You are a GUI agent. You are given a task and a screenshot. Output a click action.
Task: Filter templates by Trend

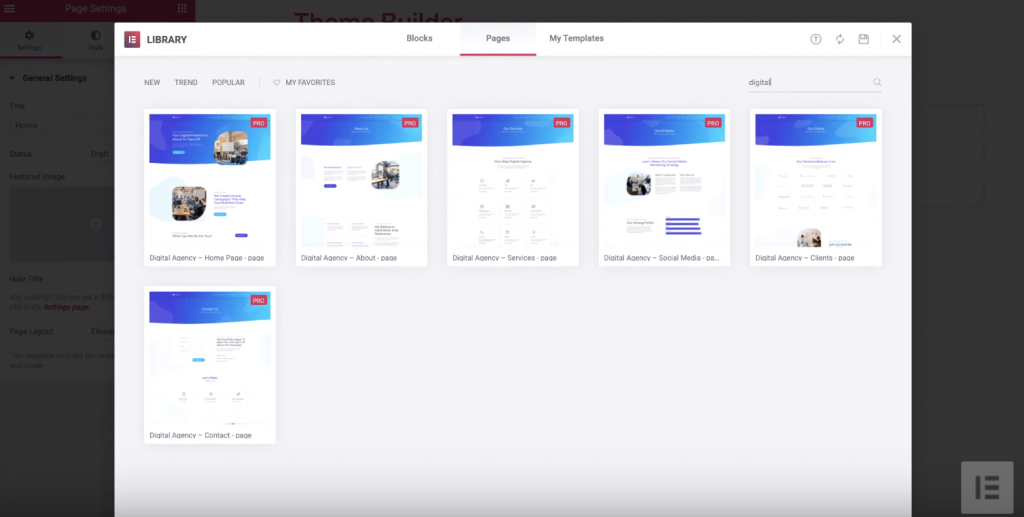[186, 83]
